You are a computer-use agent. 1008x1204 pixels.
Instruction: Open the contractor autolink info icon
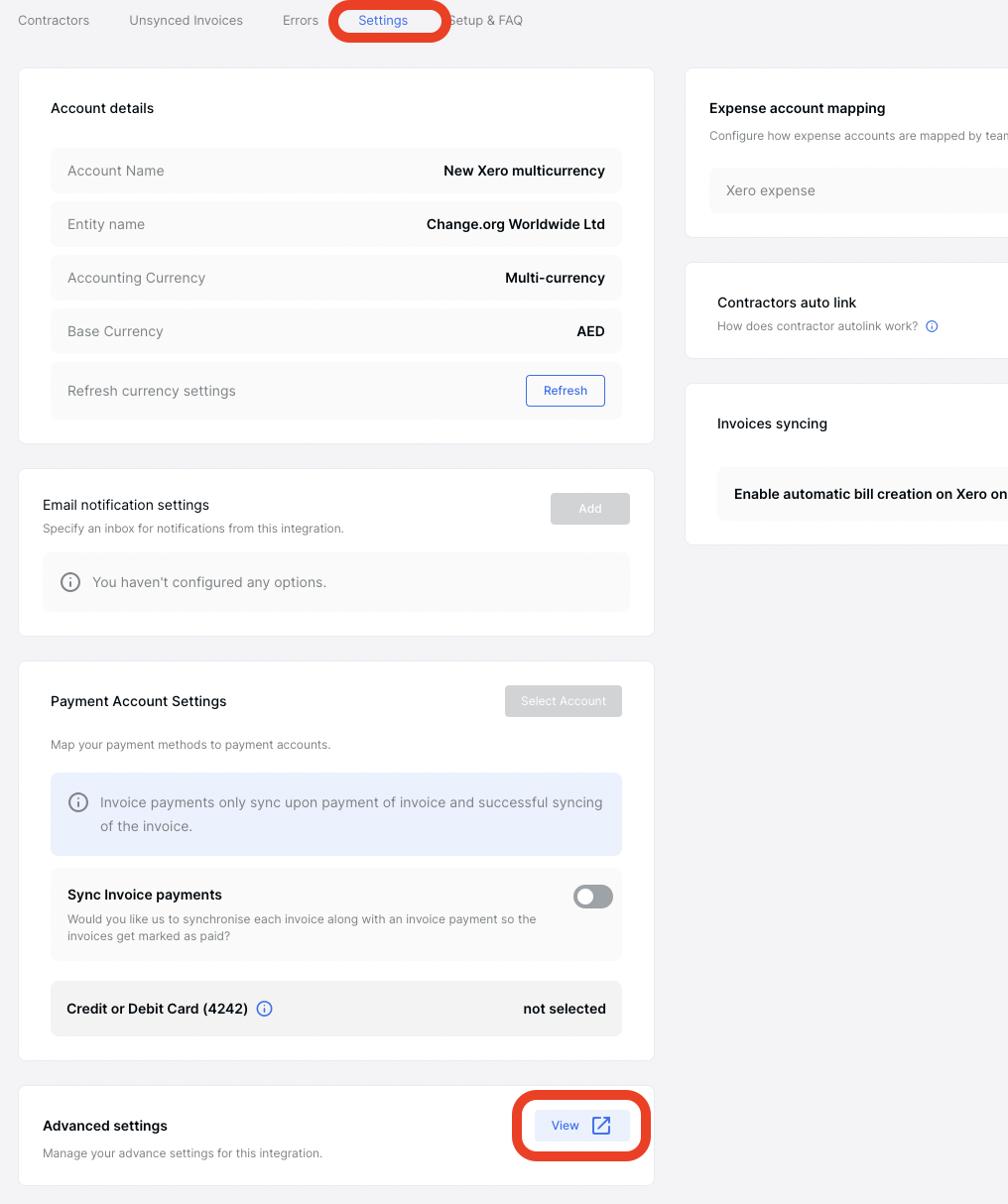932,325
